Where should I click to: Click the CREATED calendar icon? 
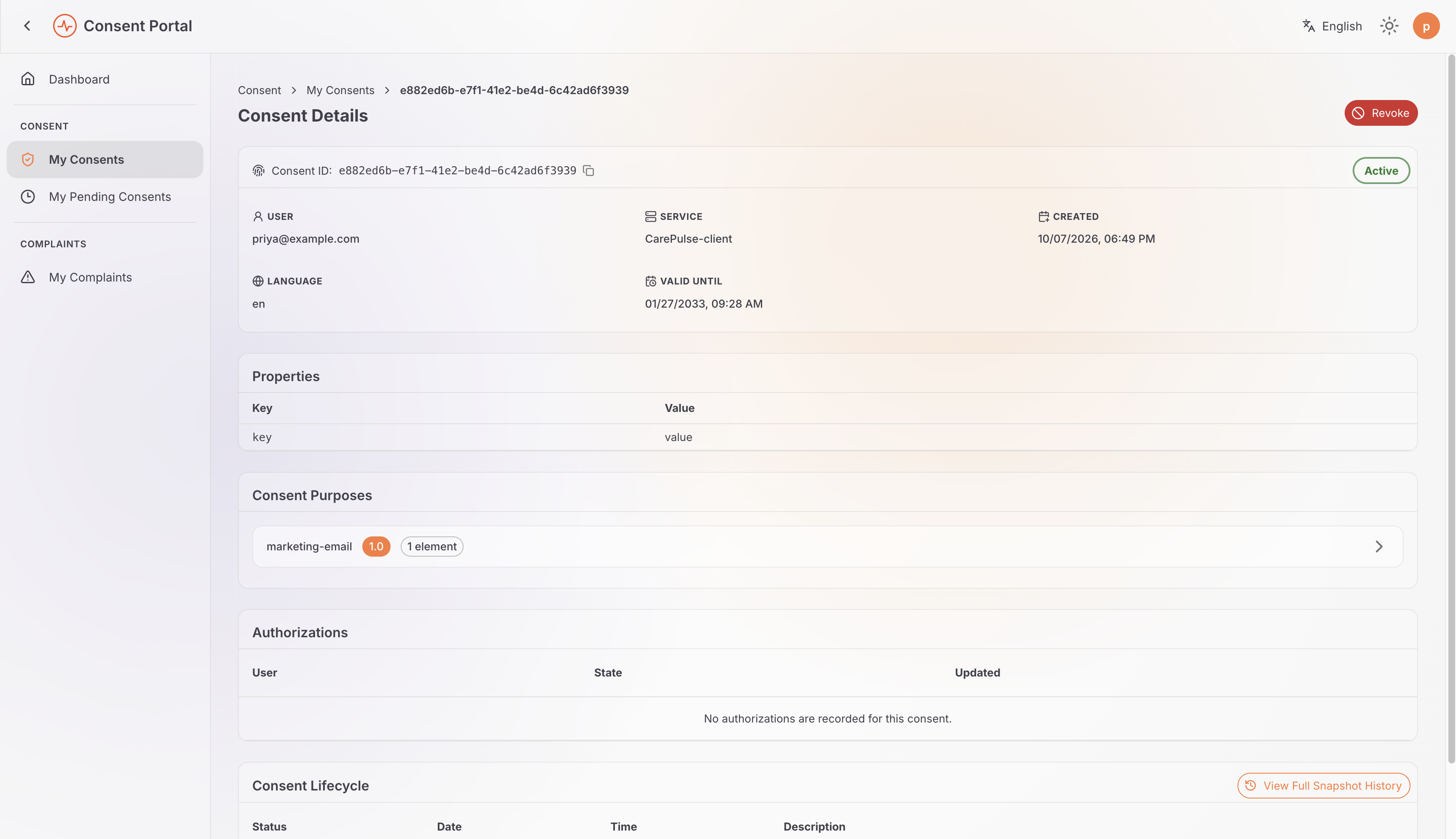(1043, 217)
